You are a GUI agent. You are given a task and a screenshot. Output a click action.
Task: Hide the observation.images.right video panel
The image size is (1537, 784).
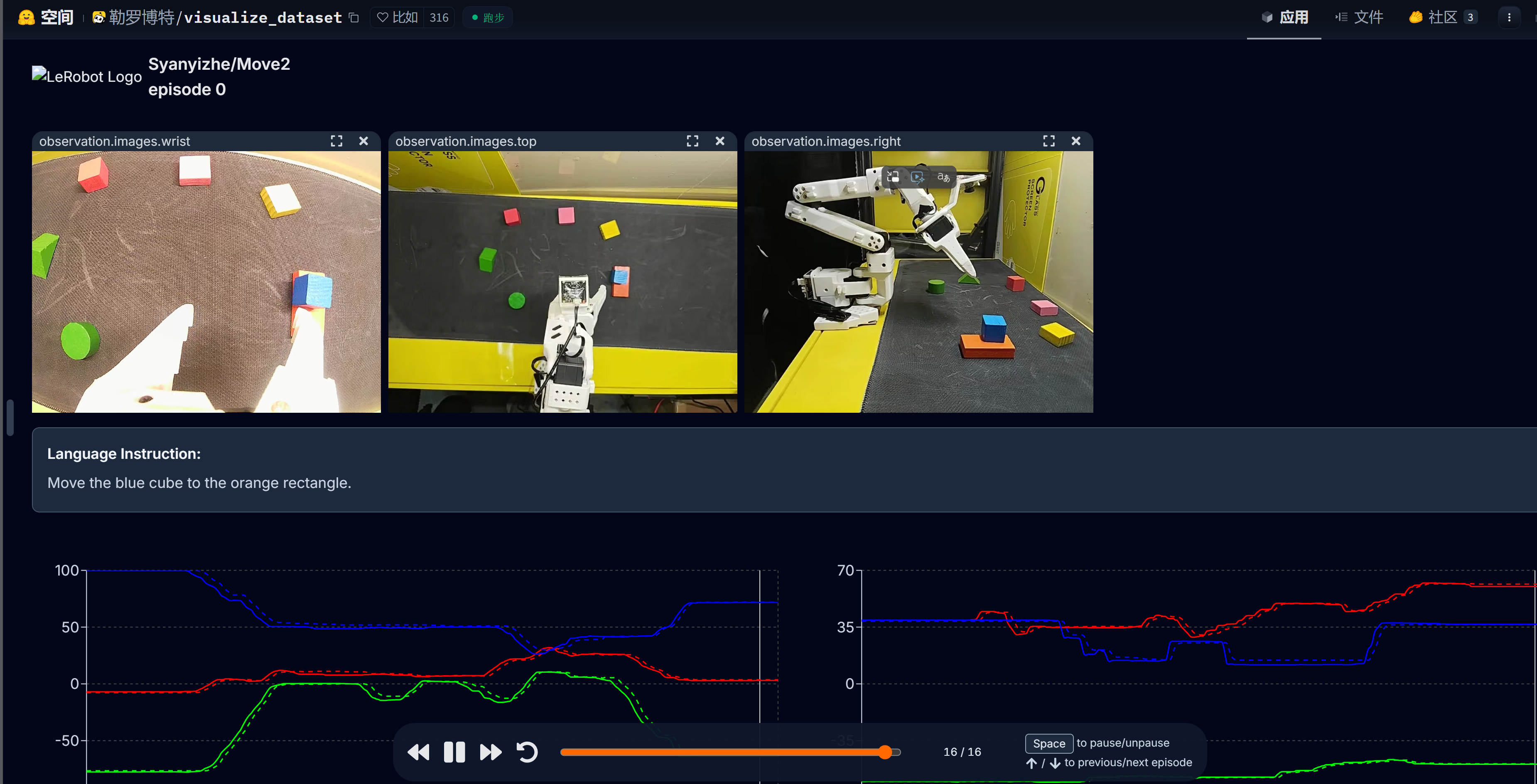click(1076, 141)
